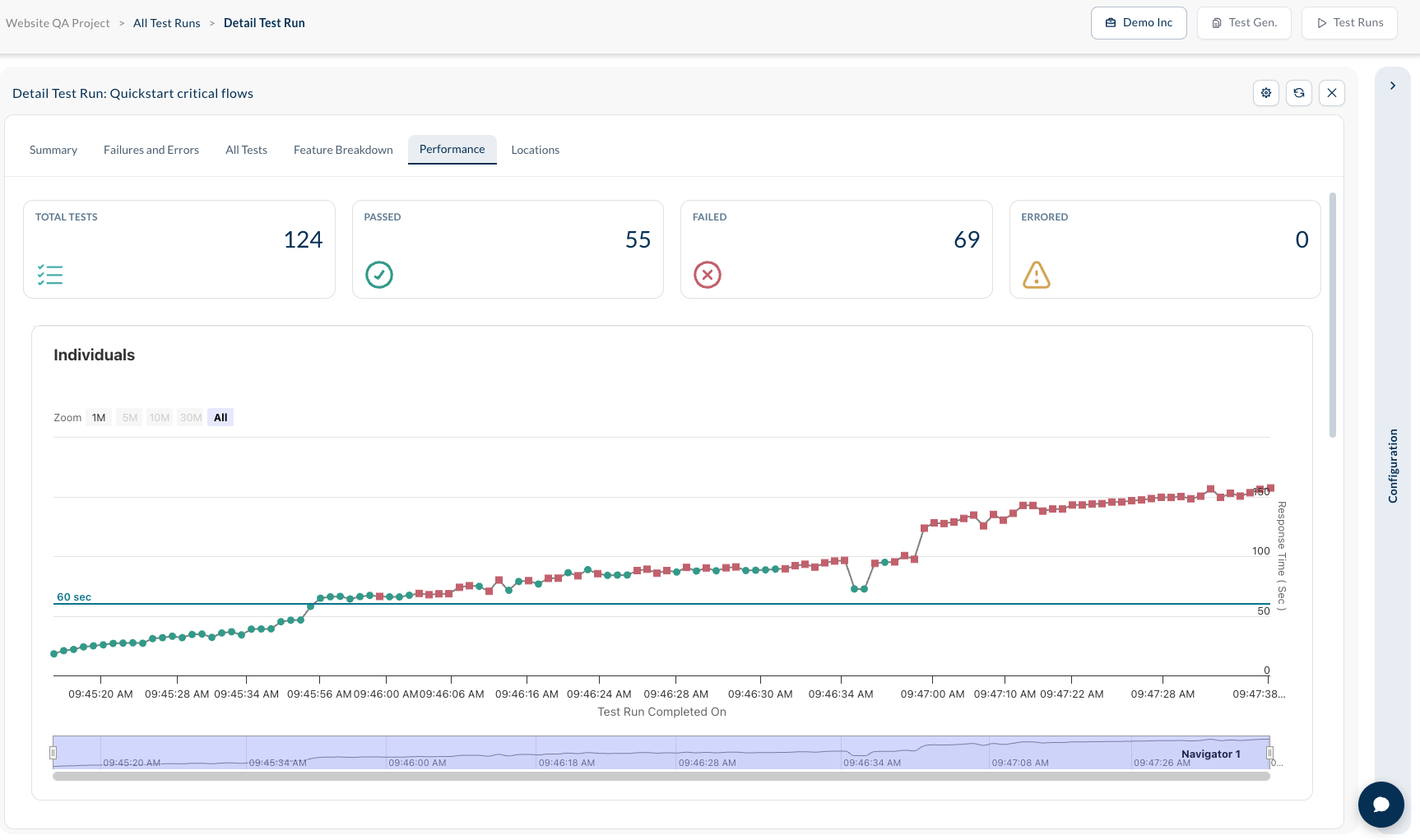Click the passed checkmark icon
Screen dimensions: 1420x840
coord(379,275)
